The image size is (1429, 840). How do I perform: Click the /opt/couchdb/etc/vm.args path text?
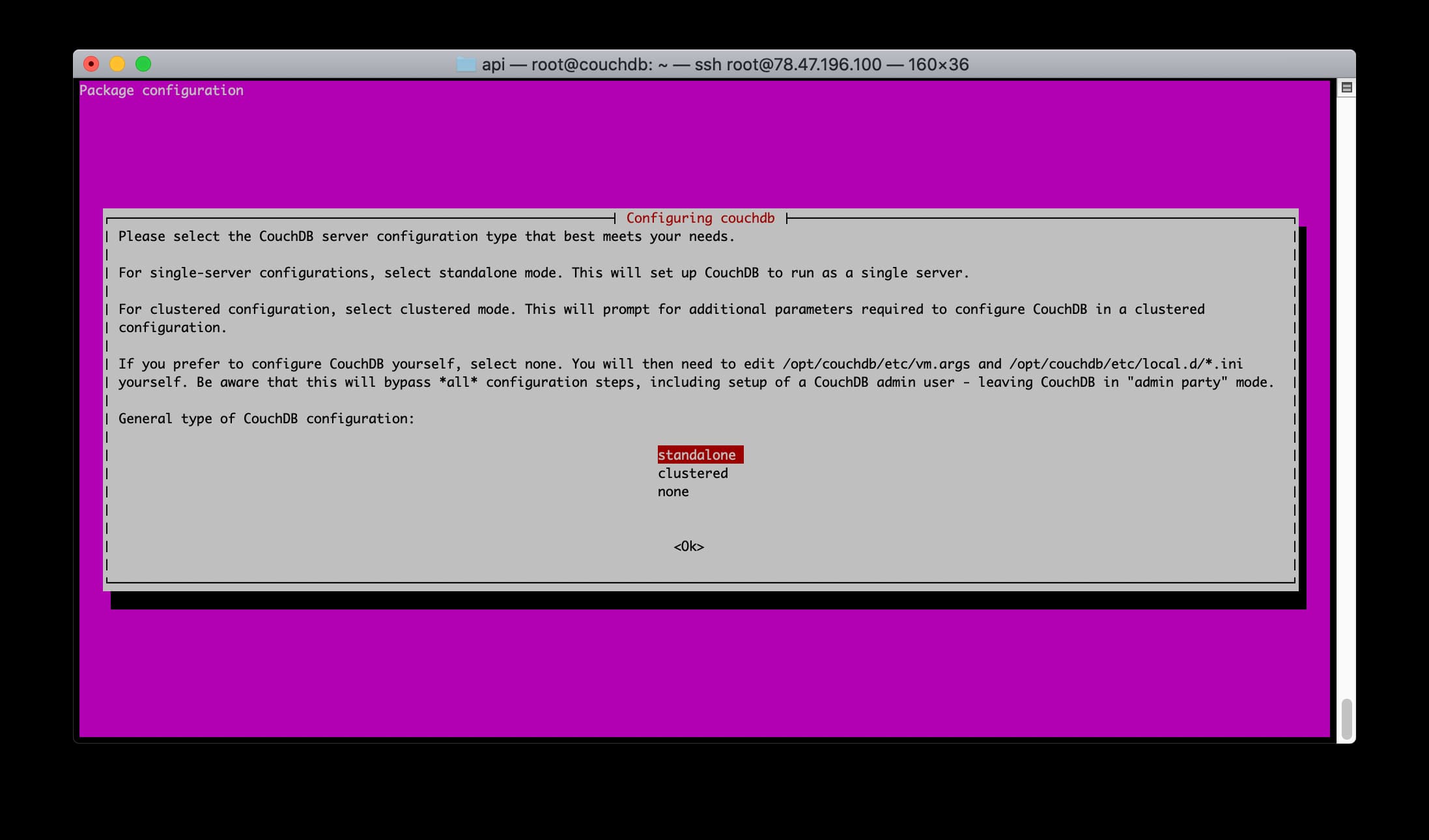[876, 364]
